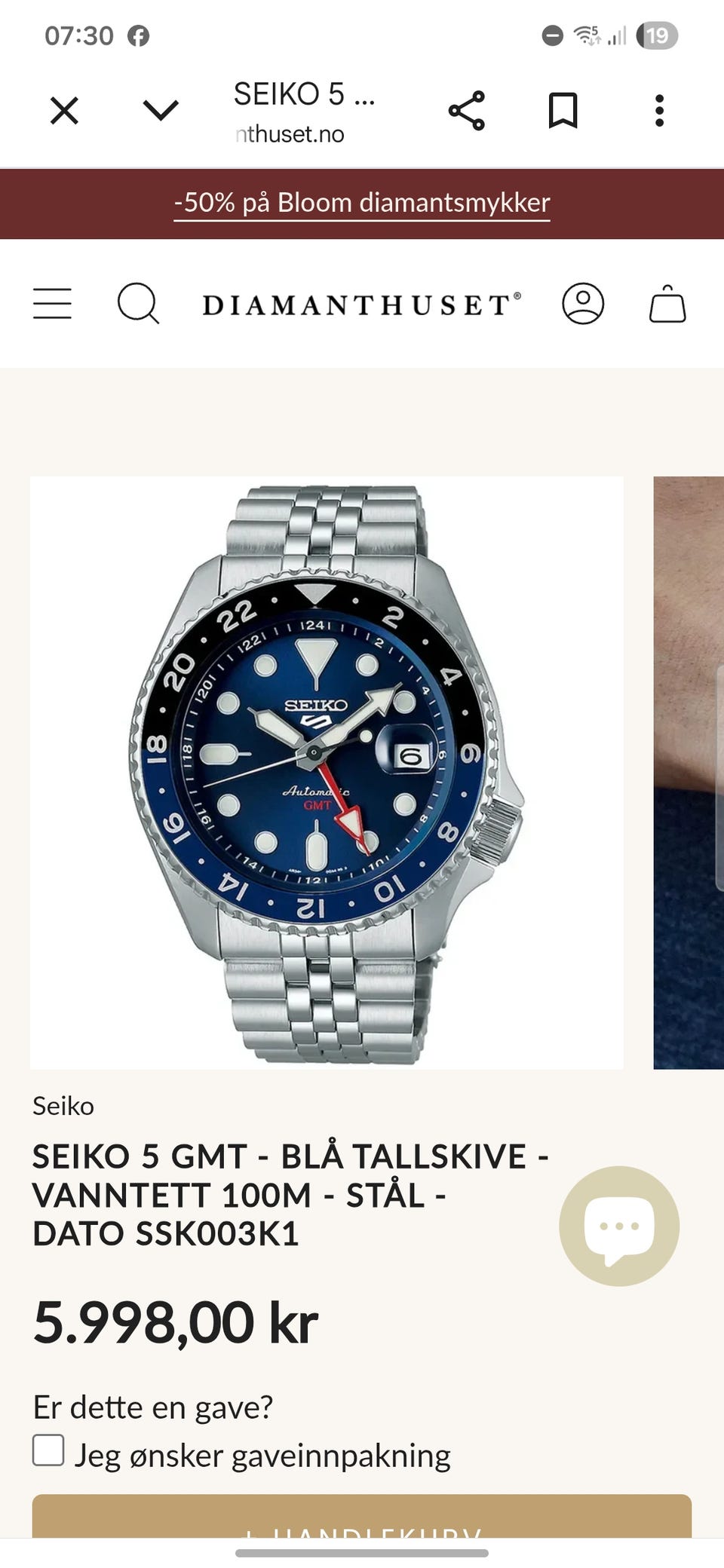Image resolution: width=724 pixels, height=1568 pixels.
Task: Click the Seiko brand label
Action: tap(63, 1106)
